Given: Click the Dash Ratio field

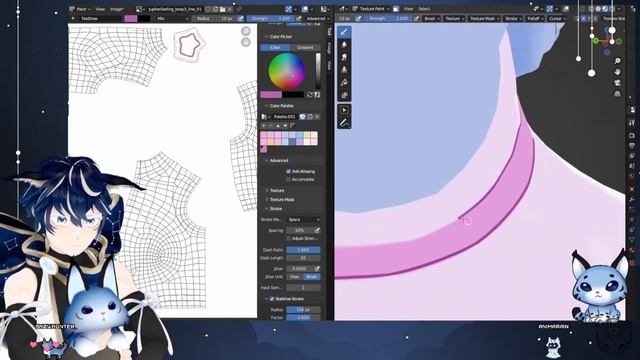Looking at the screenshot, I should 303,250.
